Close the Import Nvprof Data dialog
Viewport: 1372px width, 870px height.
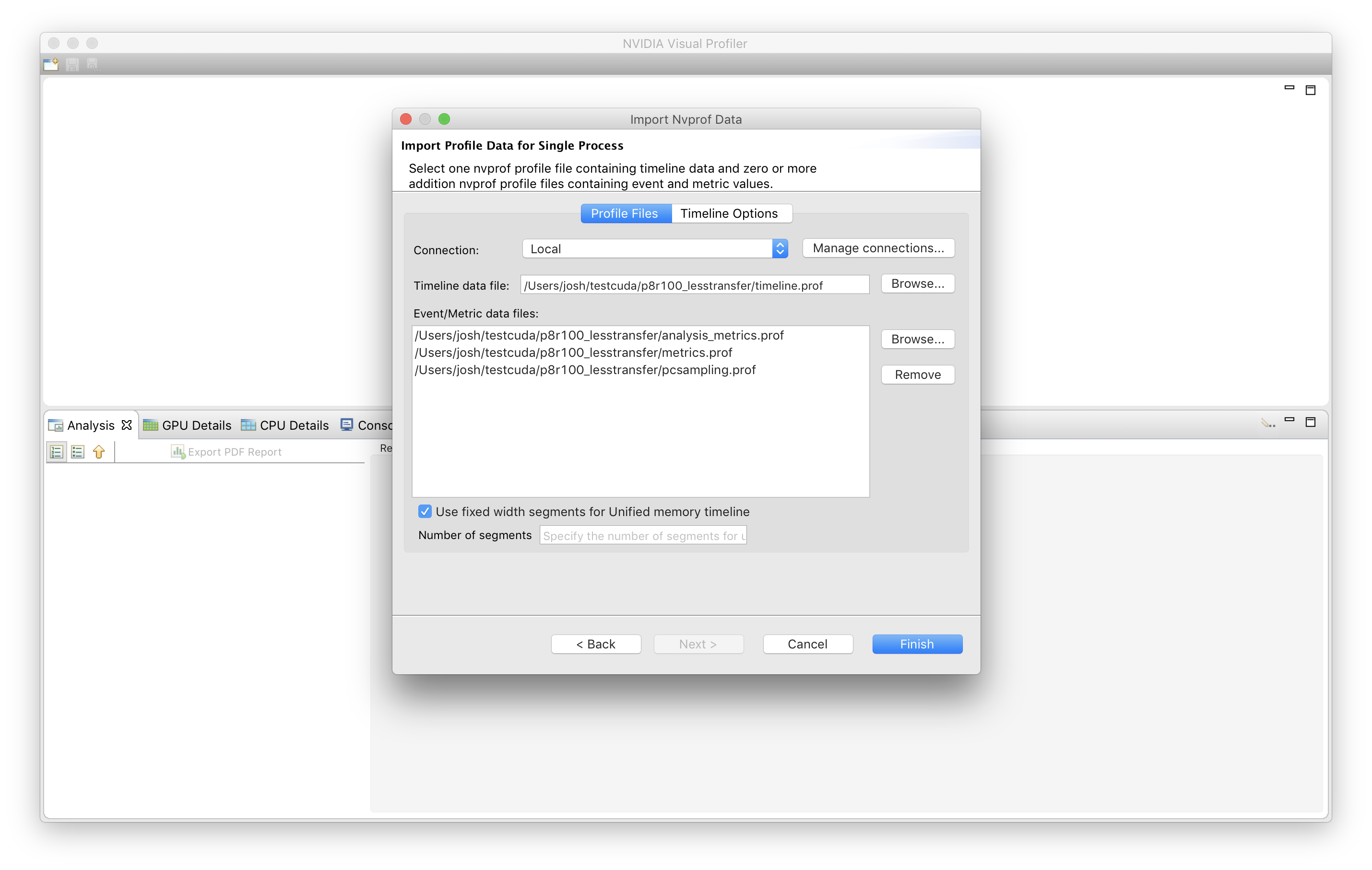[x=406, y=119]
